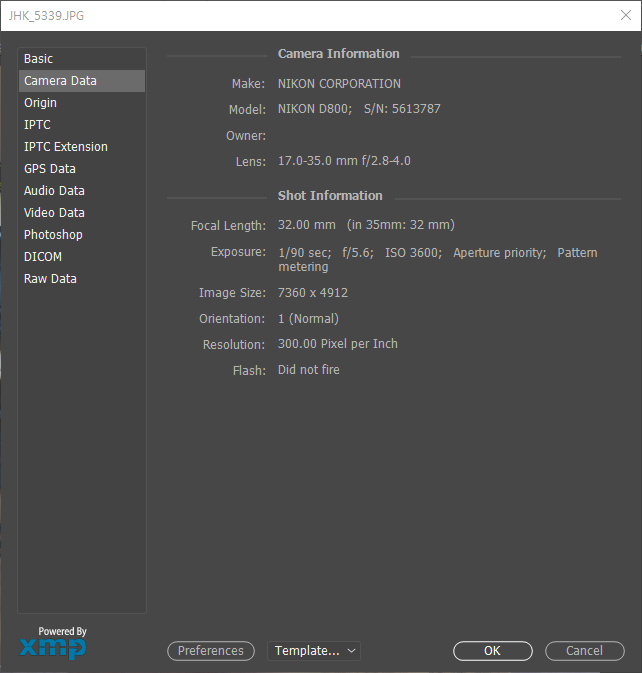The height and width of the screenshot is (673, 642).
Task: Click the Preferences button
Action: pyautogui.click(x=211, y=651)
